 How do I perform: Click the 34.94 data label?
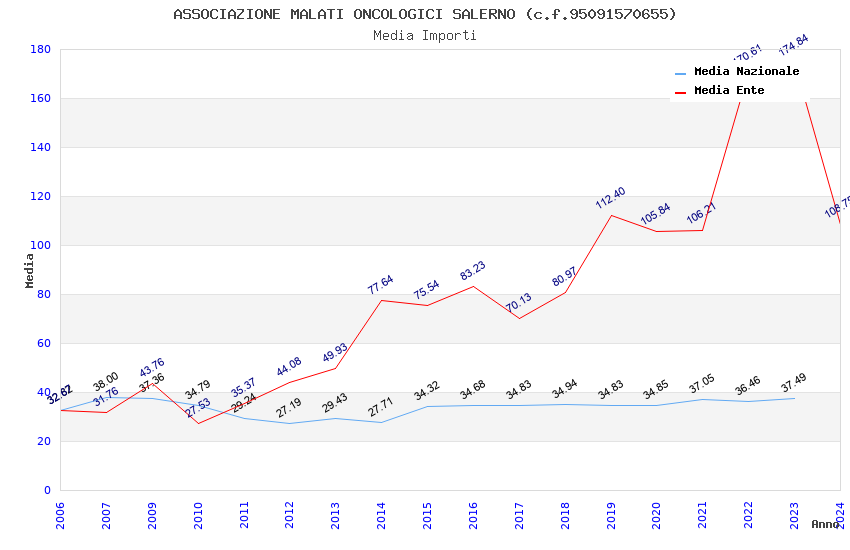pos(564,389)
